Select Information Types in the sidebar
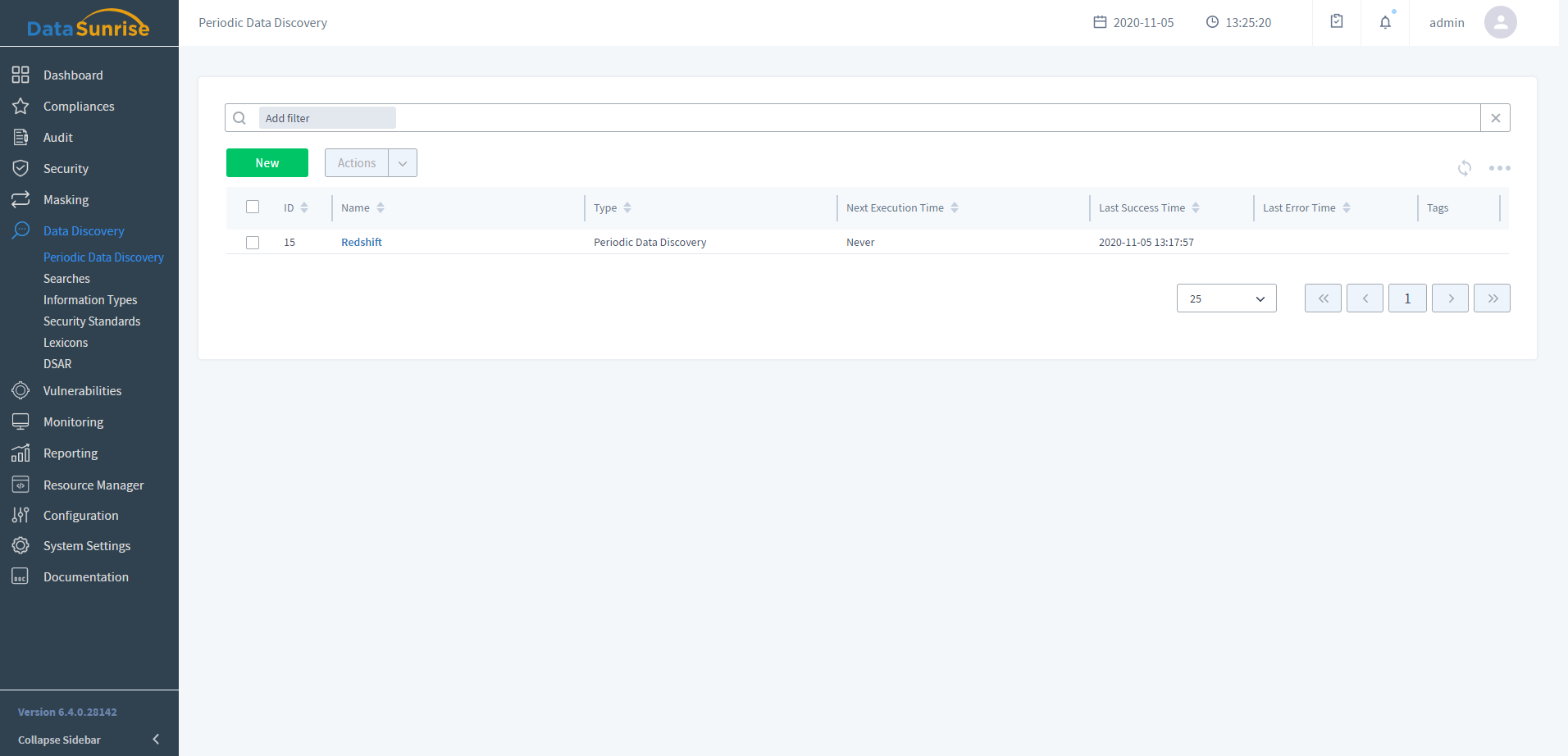This screenshot has width=1568, height=756. [90, 300]
